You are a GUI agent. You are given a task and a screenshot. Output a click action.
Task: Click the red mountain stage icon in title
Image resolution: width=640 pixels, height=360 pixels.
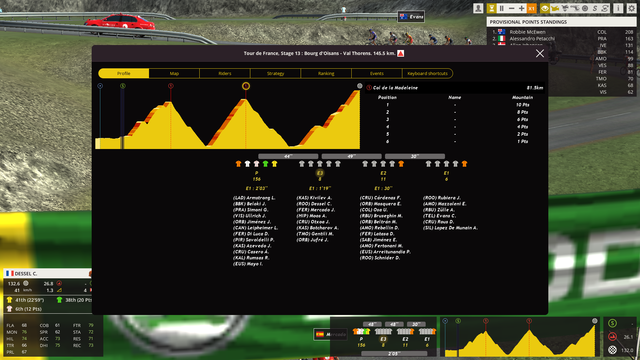pyautogui.click(x=401, y=53)
